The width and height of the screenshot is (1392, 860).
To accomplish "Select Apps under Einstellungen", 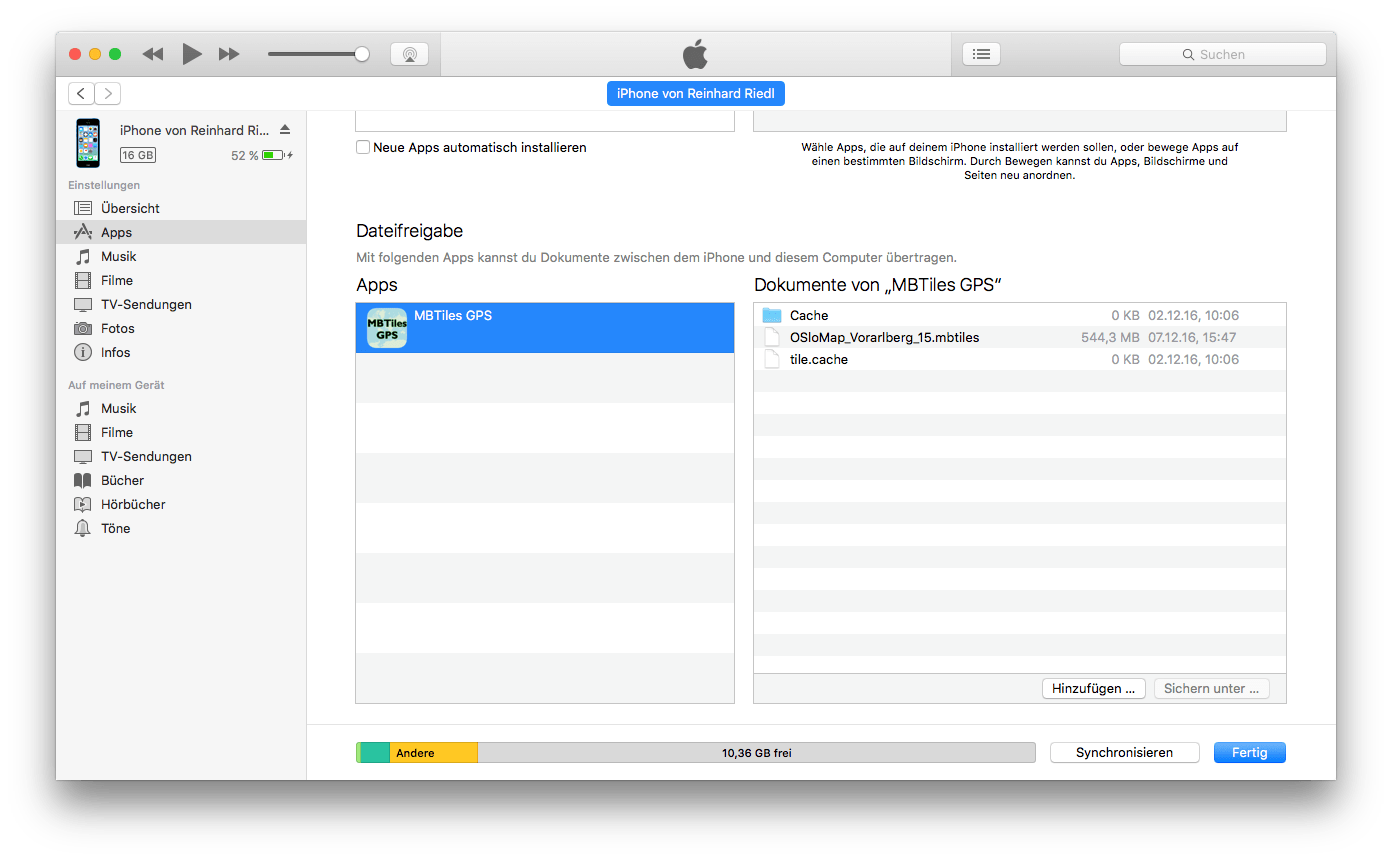I will [x=181, y=232].
